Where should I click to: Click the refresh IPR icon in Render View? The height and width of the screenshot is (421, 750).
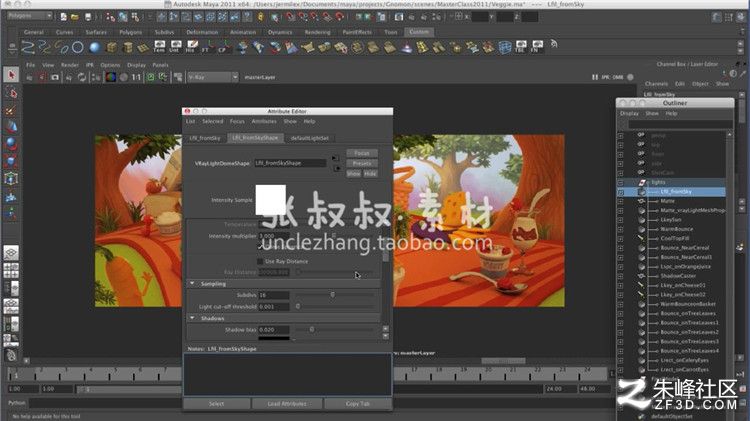[82, 77]
